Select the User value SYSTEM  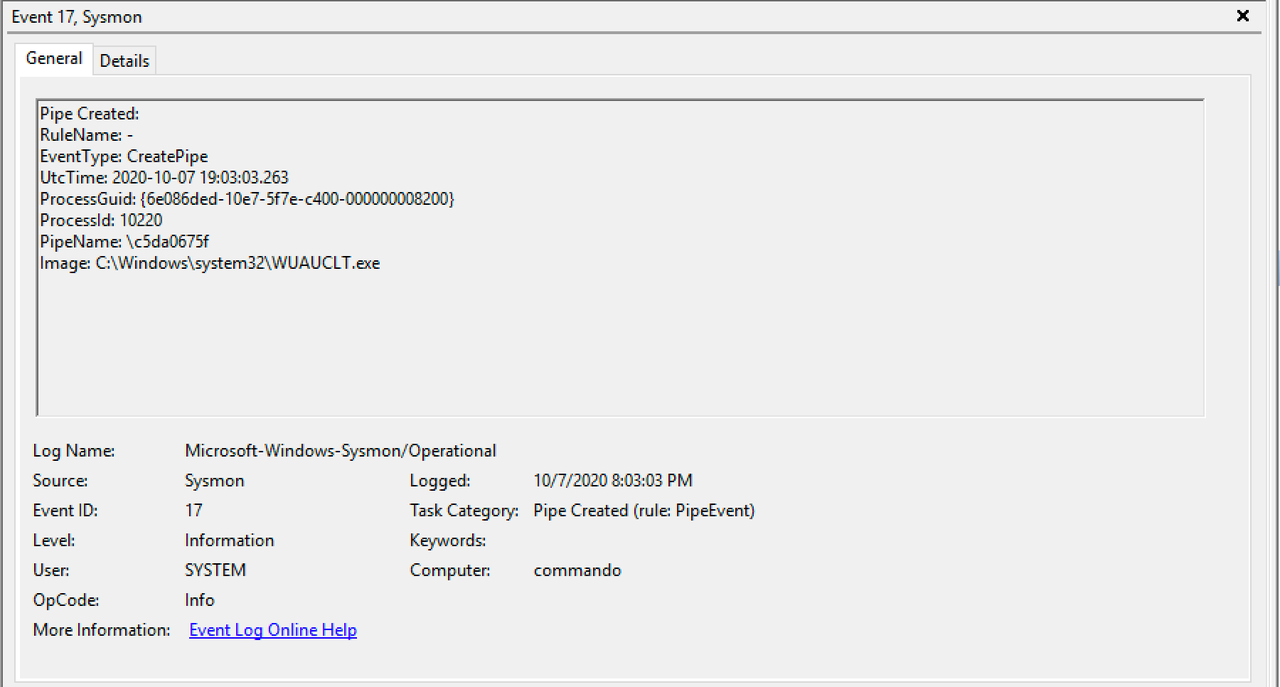click(x=212, y=570)
